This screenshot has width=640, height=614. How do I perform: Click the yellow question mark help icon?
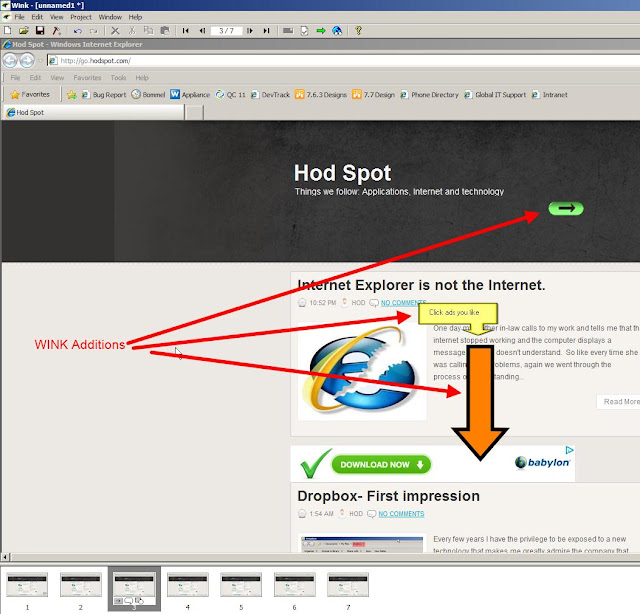[358, 31]
